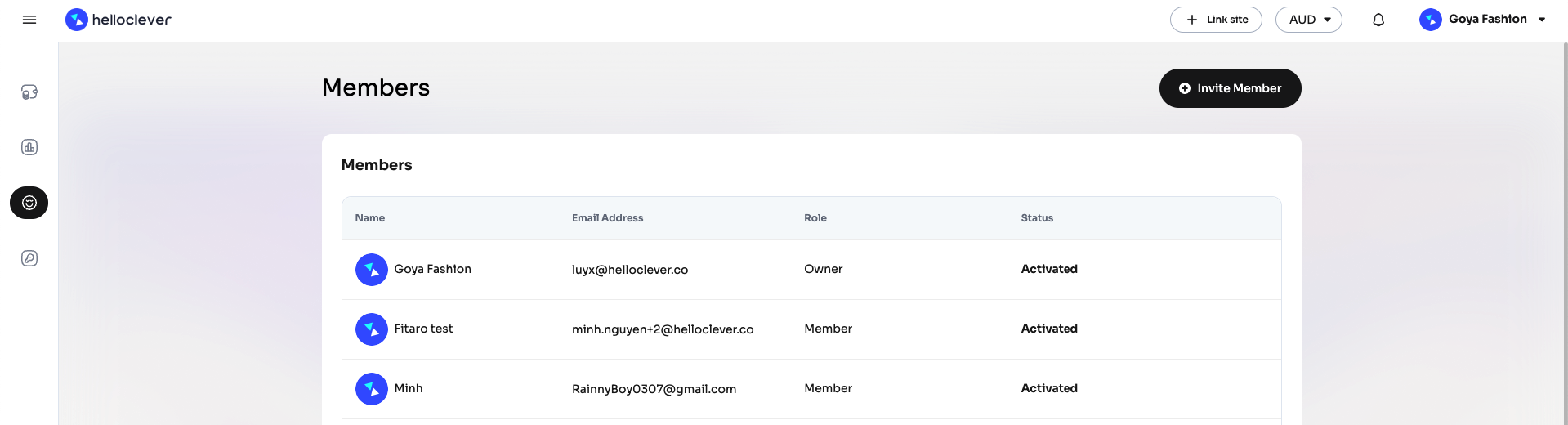Screen dimensions: 1568x425
Task: Open the bar chart analytics icon
Action: 29,147
